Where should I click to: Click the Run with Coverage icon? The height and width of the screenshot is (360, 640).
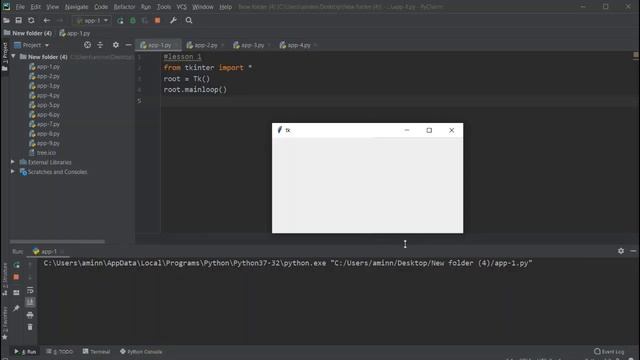pos(145,20)
